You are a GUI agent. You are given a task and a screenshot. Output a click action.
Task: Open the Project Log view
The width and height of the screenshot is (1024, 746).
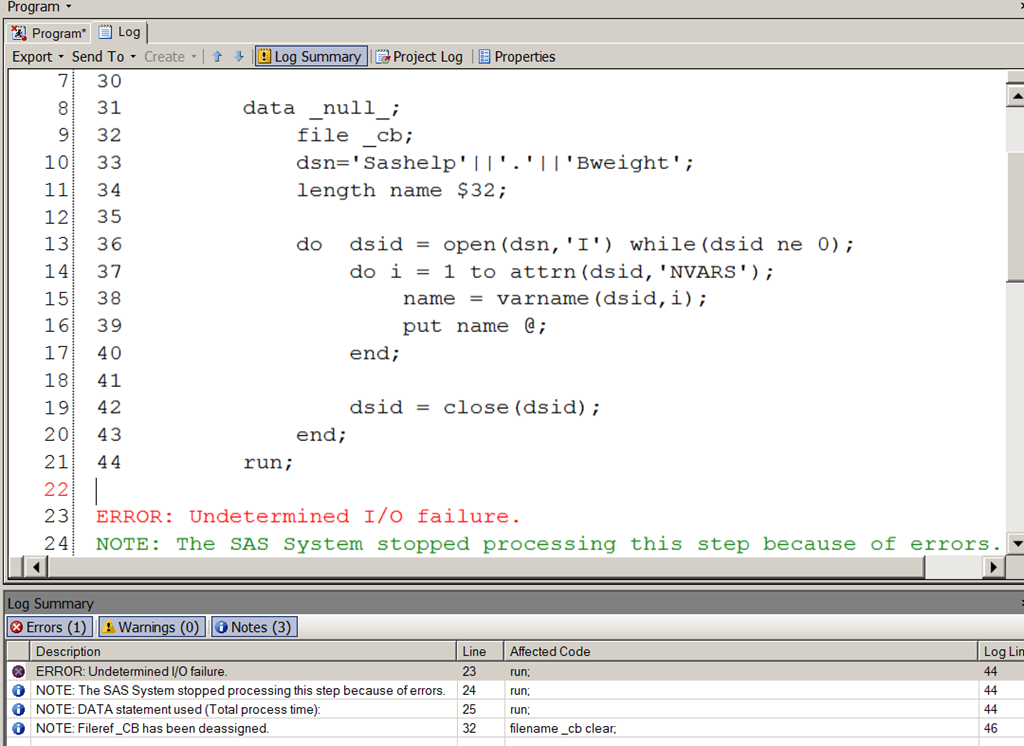(x=419, y=56)
